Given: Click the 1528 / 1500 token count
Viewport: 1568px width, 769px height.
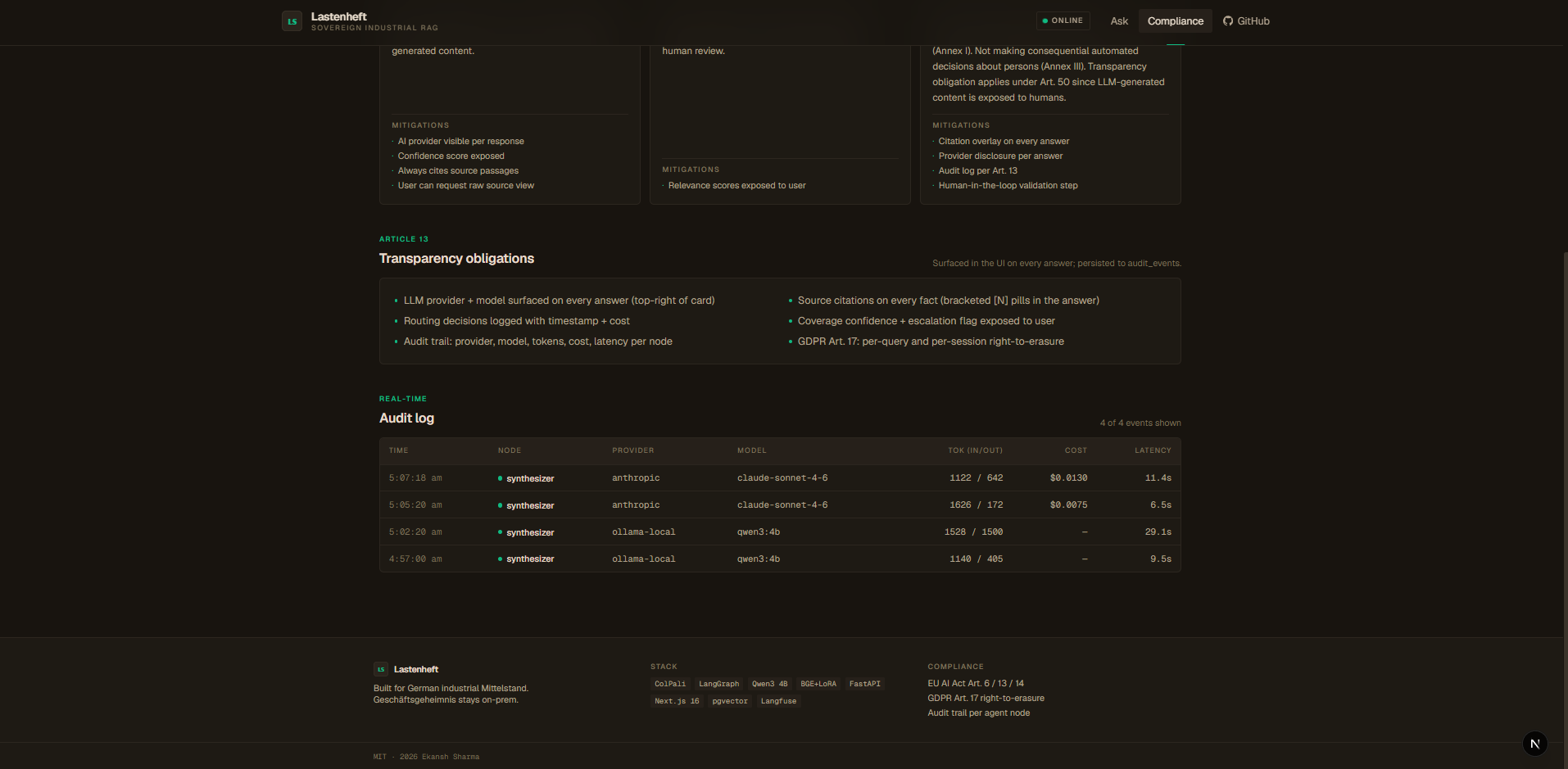Looking at the screenshot, I should click(973, 532).
